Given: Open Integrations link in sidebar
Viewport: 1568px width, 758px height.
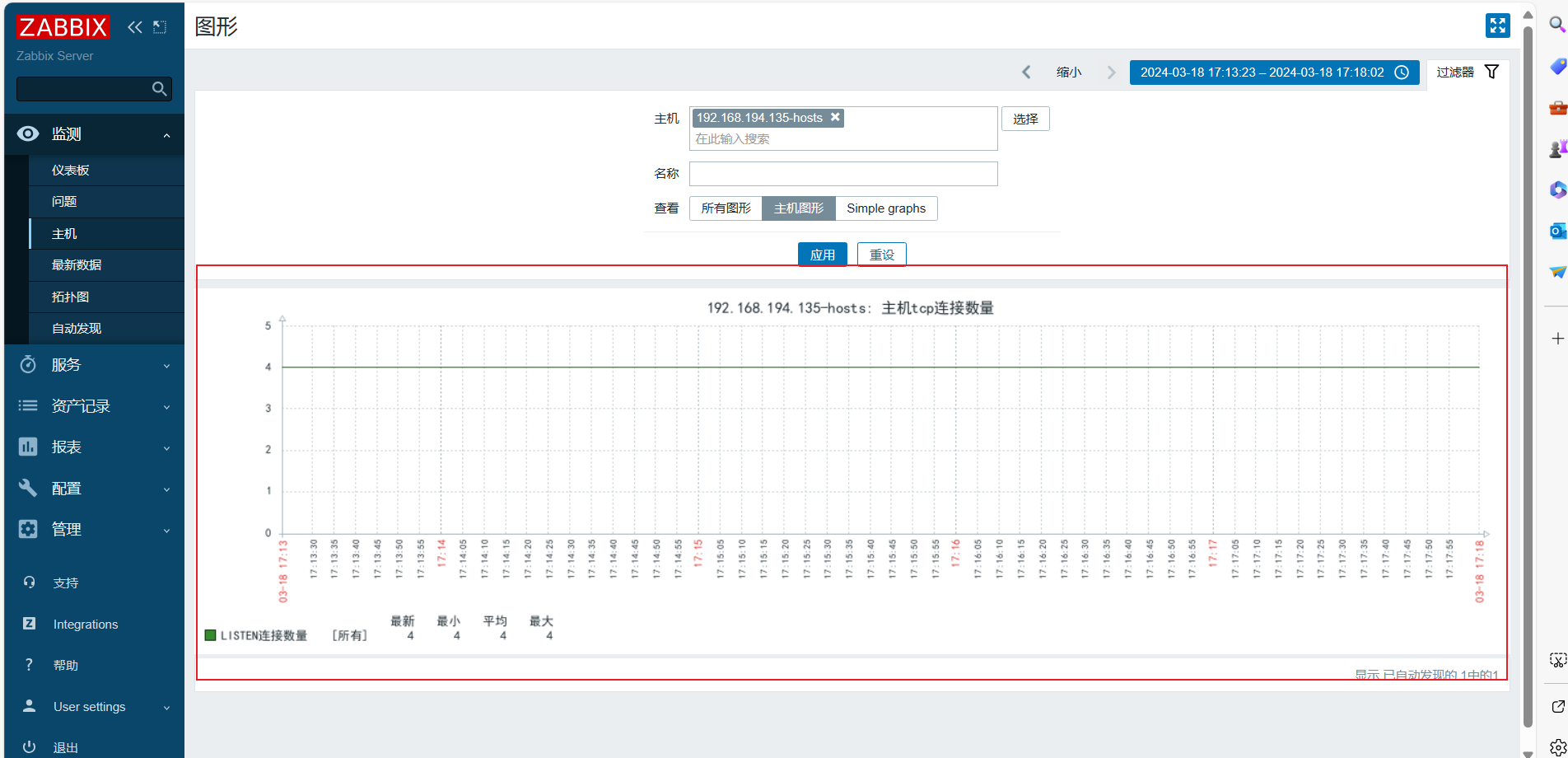Looking at the screenshot, I should (x=94, y=625).
